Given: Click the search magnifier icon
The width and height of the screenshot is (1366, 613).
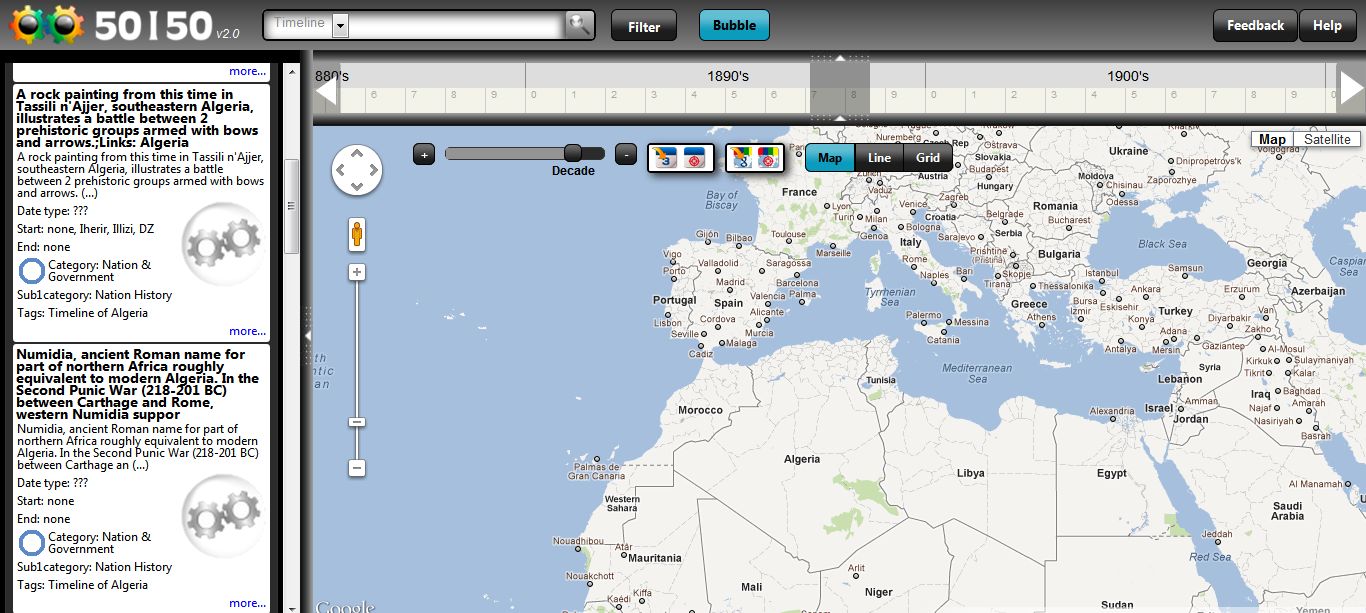Looking at the screenshot, I should tap(579, 25).
